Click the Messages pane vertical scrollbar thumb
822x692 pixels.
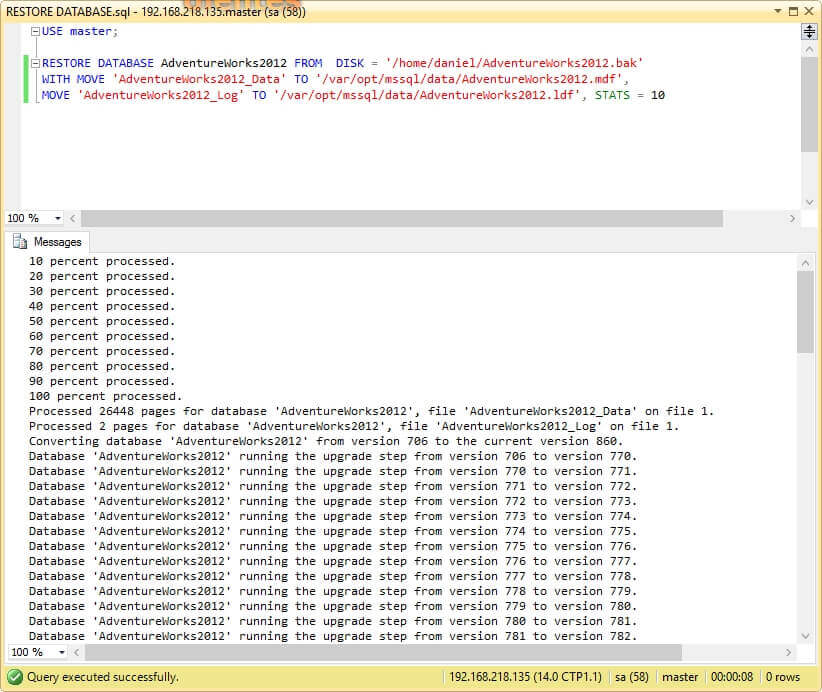805,310
